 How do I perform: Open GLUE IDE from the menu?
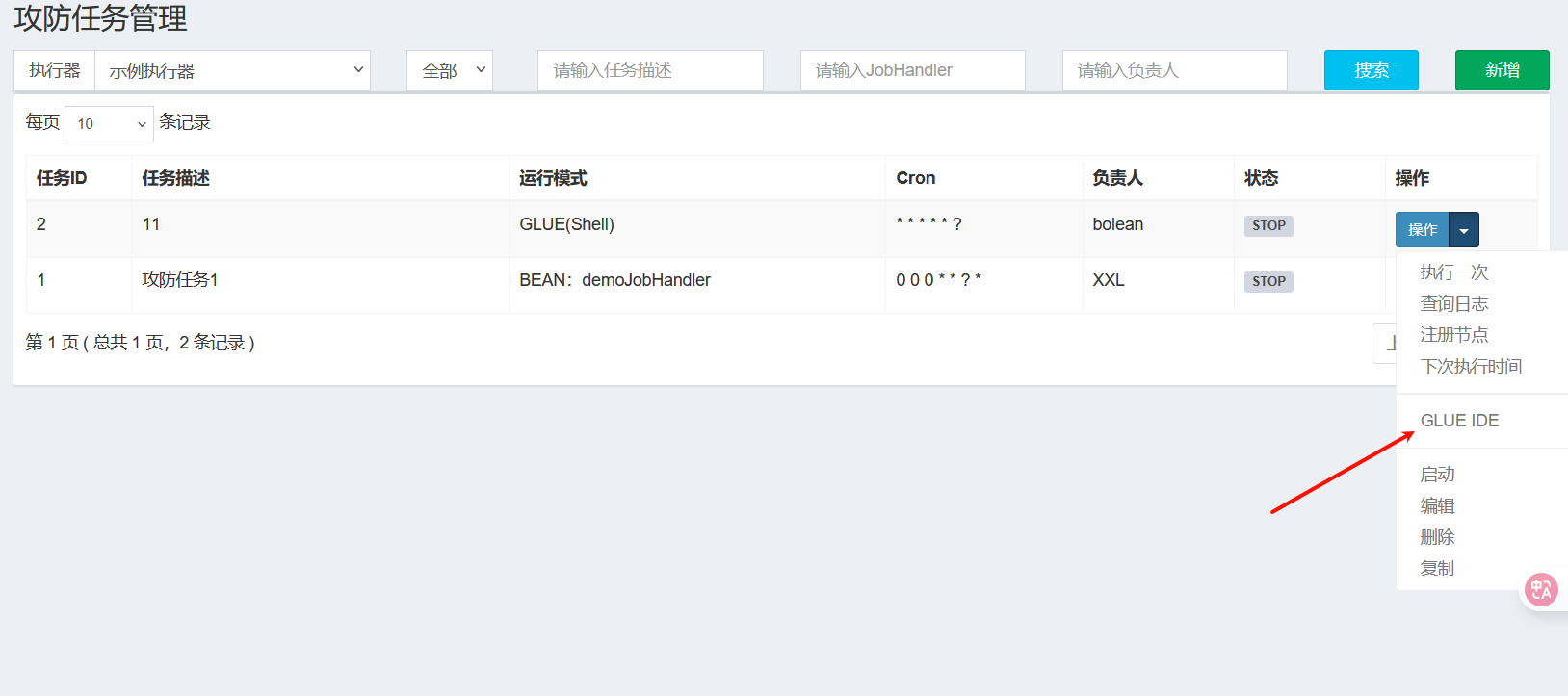1459,421
